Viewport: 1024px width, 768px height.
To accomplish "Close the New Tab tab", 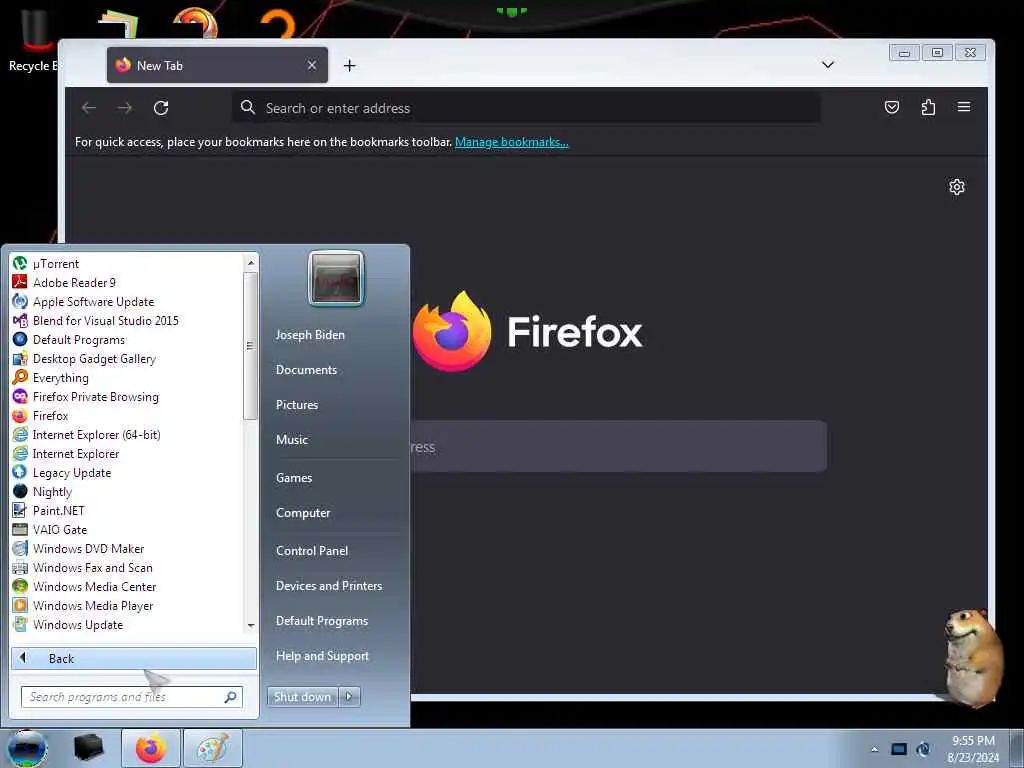I will [x=312, y=65].
